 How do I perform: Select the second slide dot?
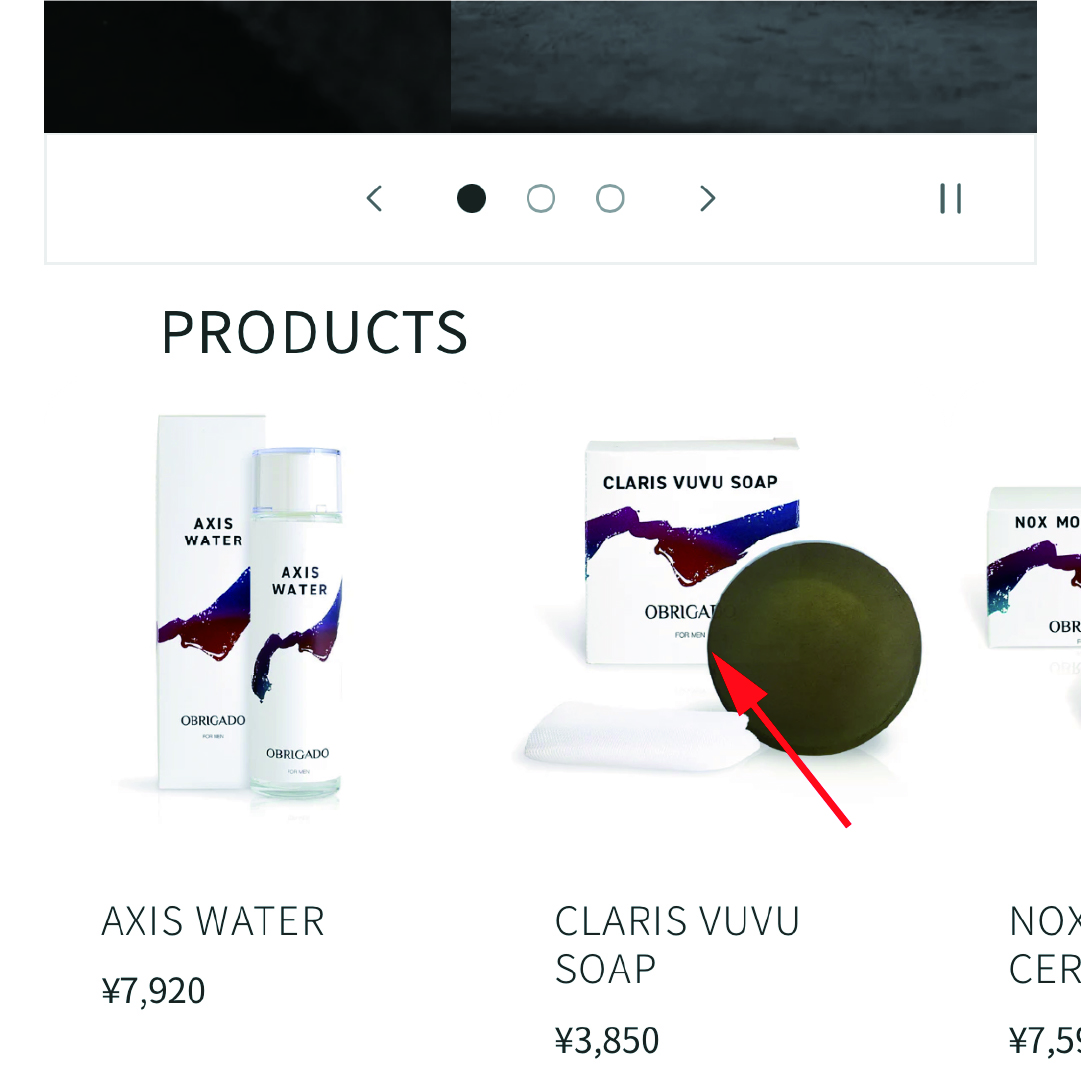(x=540, y=199)
